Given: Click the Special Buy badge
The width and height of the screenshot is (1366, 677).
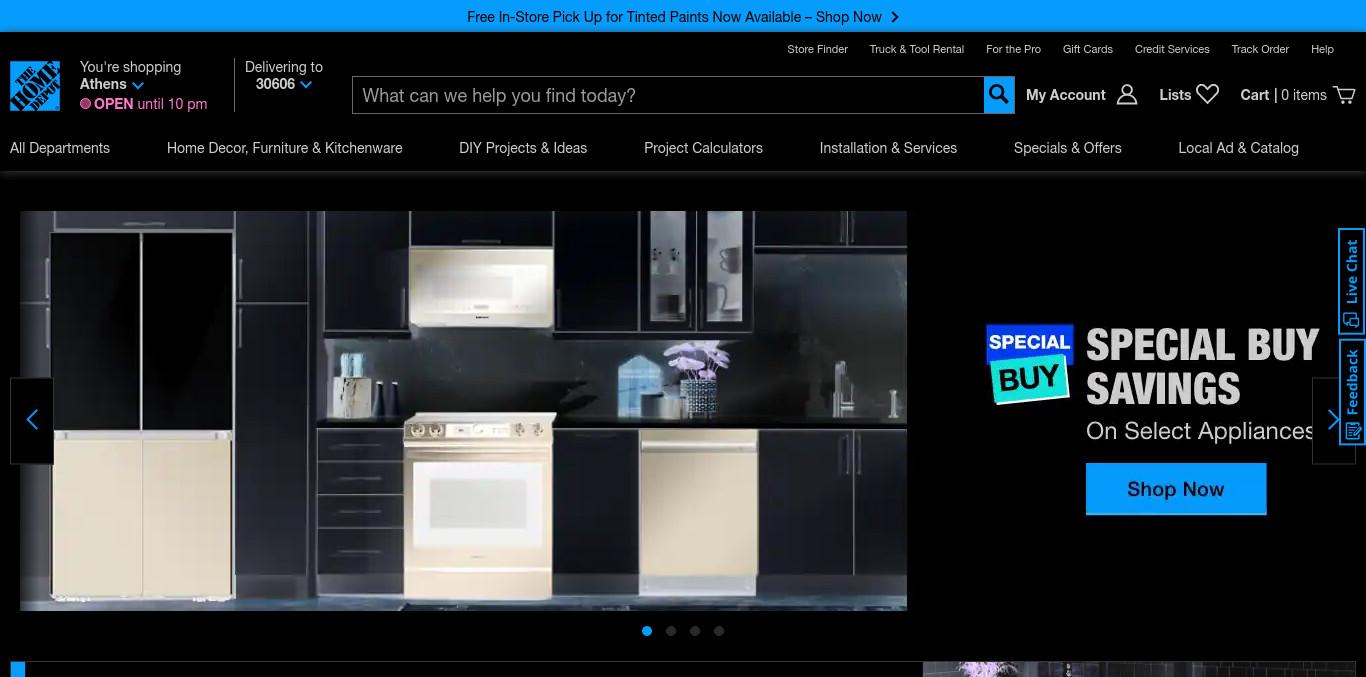Looking at the screenshot, I should (x=1029, y=363).
